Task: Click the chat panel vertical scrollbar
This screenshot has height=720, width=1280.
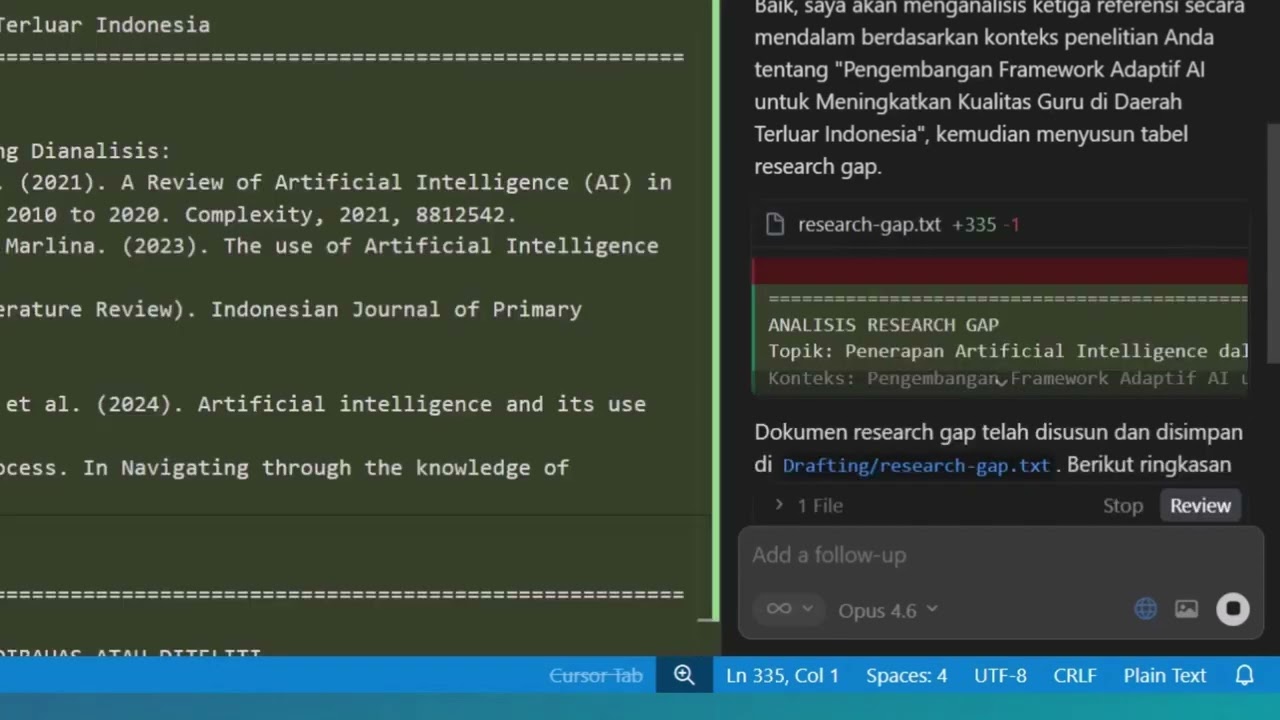Action: point(1273,244)
